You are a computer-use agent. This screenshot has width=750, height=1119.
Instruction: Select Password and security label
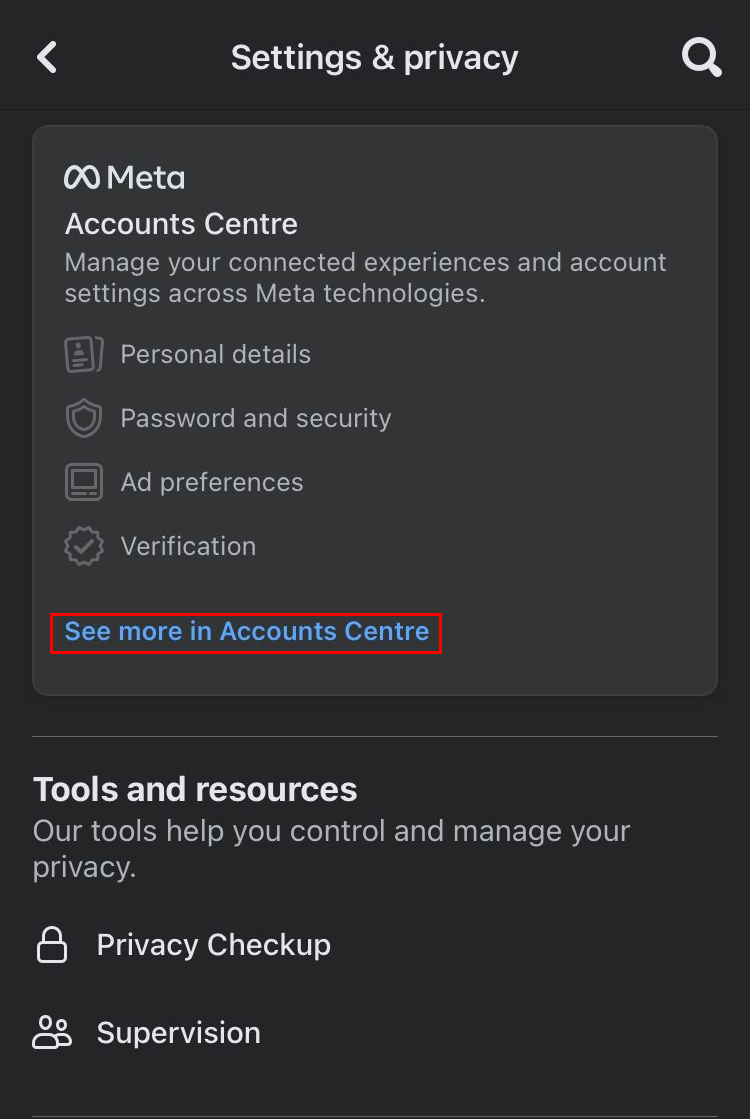255,418
